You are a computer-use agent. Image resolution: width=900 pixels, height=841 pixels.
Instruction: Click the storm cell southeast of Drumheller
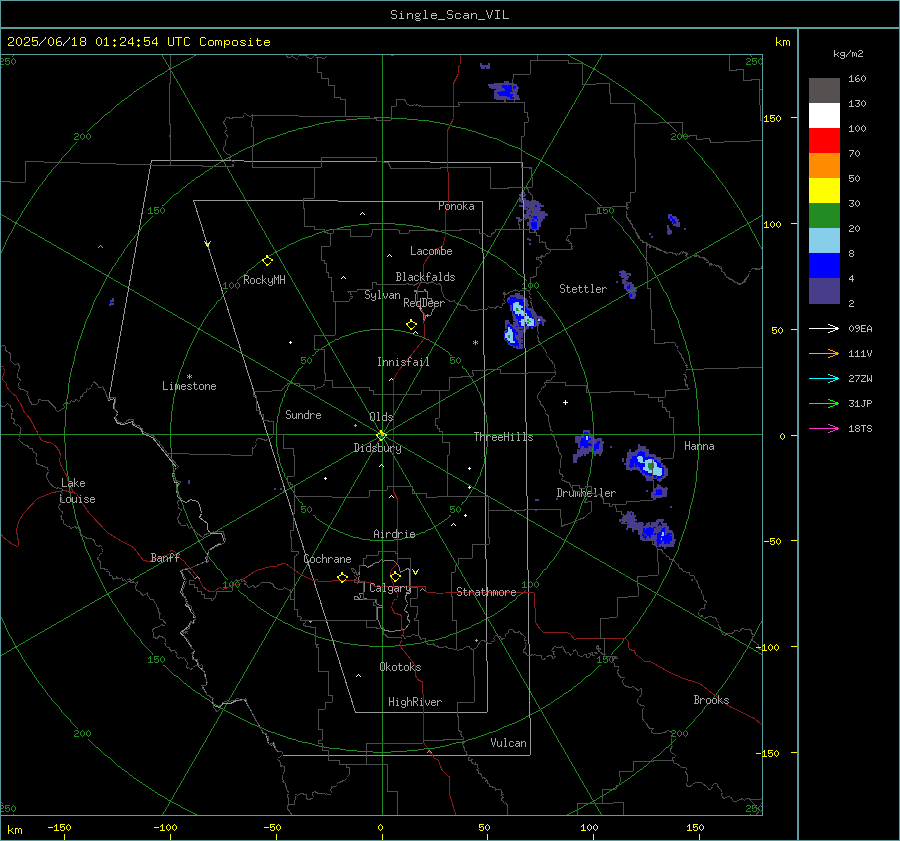pyautogui.click(x=650, y=529)
